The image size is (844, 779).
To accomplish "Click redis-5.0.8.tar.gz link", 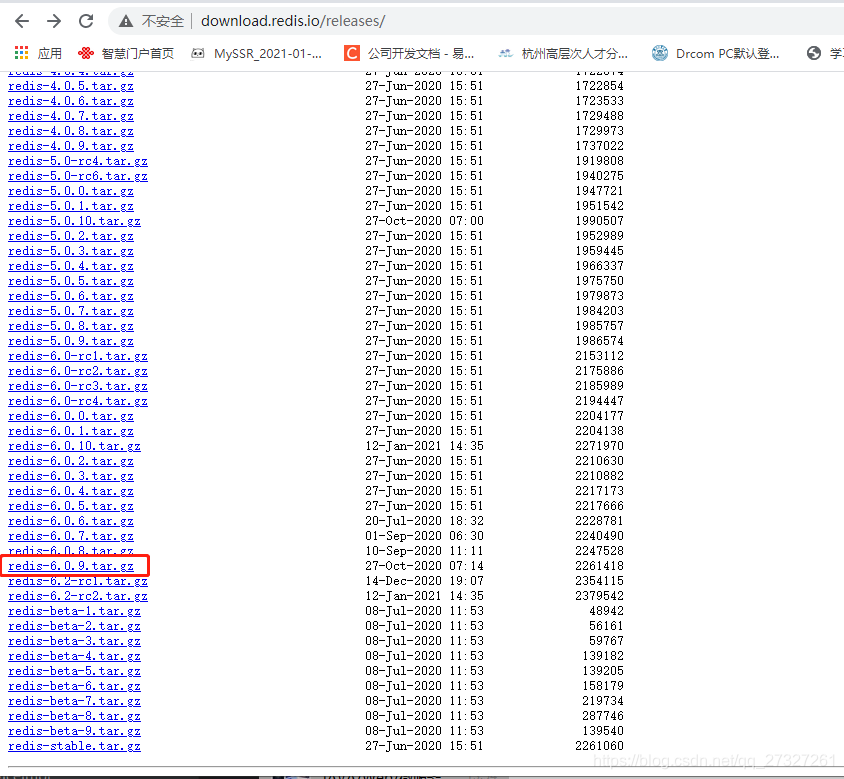I will [x=71, y=326].
